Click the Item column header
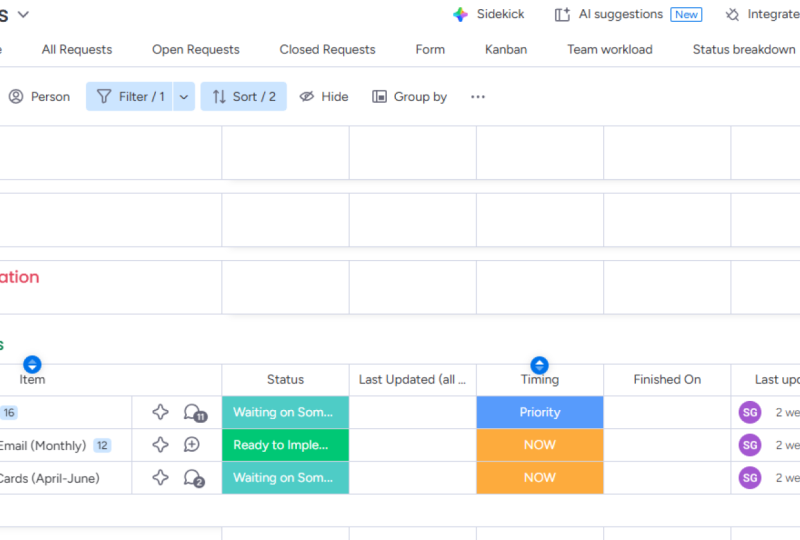 tap(32, 380)
